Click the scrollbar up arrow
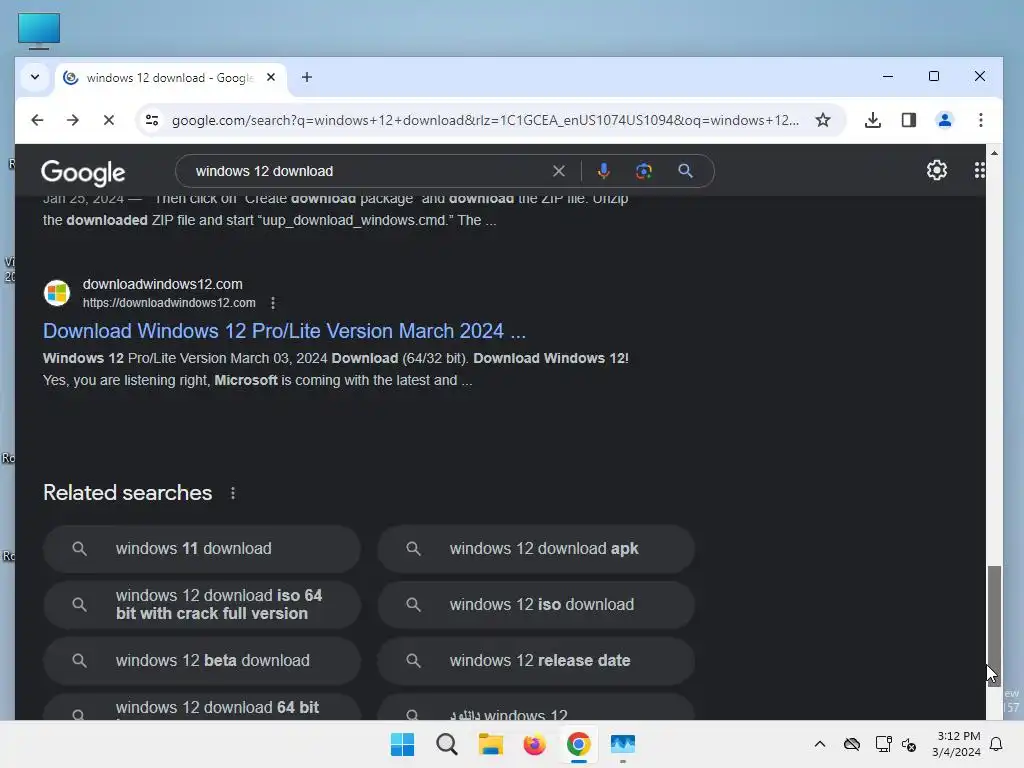 click(x=994, y=153)
